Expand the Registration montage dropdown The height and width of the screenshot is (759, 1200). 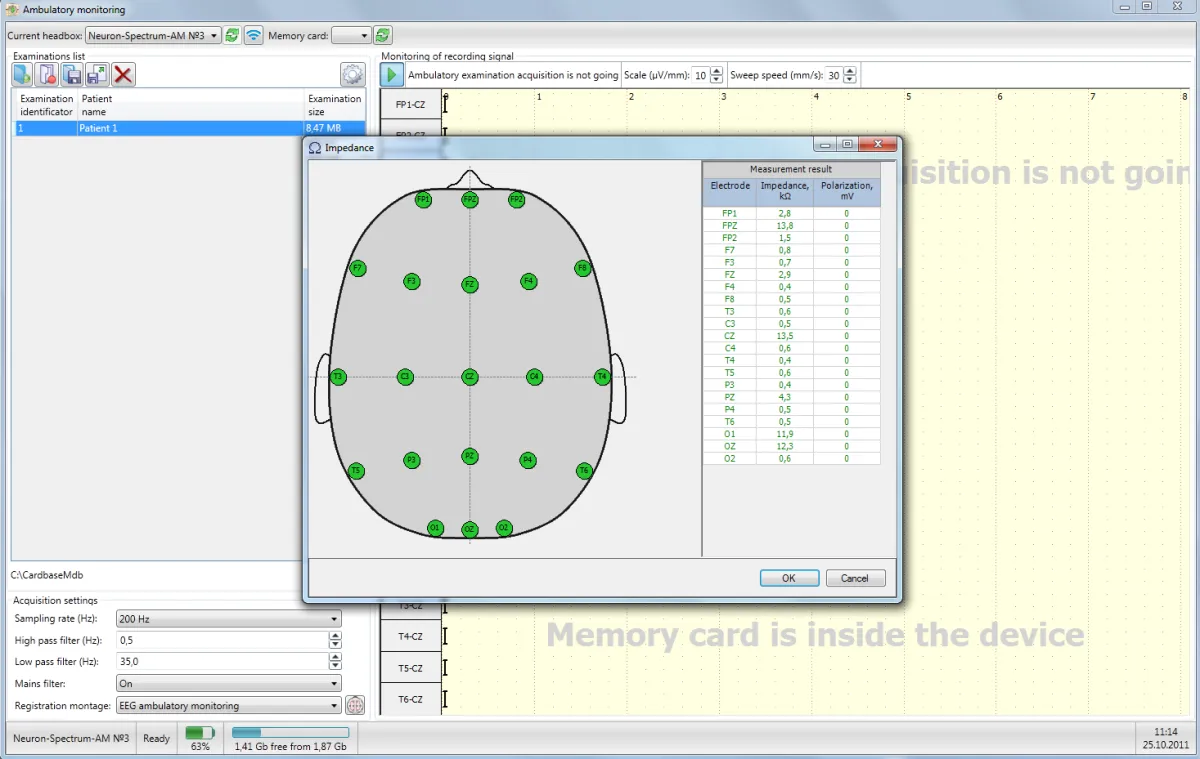(x=228, y=706)
